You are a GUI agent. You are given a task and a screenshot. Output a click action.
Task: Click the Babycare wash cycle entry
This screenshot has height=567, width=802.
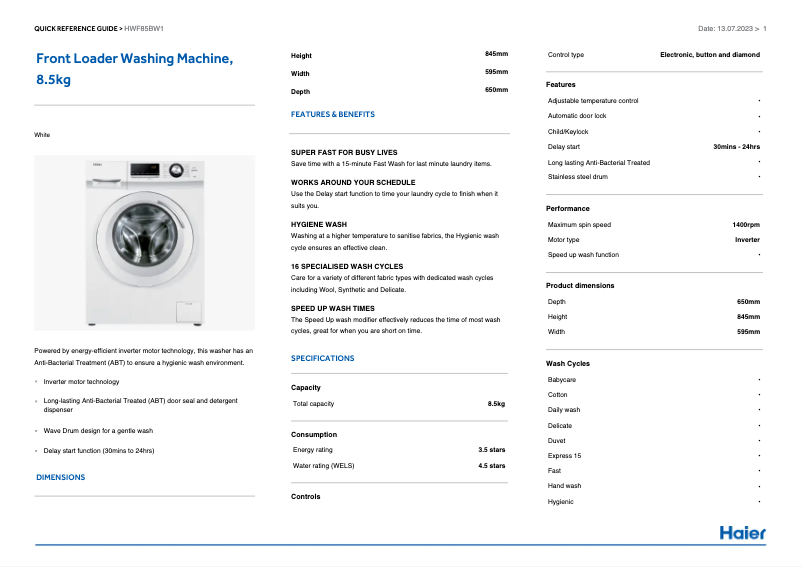click(x=562, y=380)
